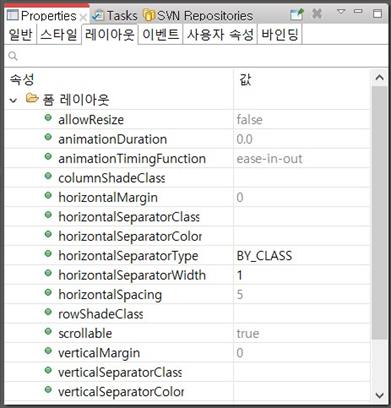This screenshot has width=391, height=408.
Task: Click the green dot beside horizontalSeparatorType
Action: pyautogui.click(x=48, y=254)
